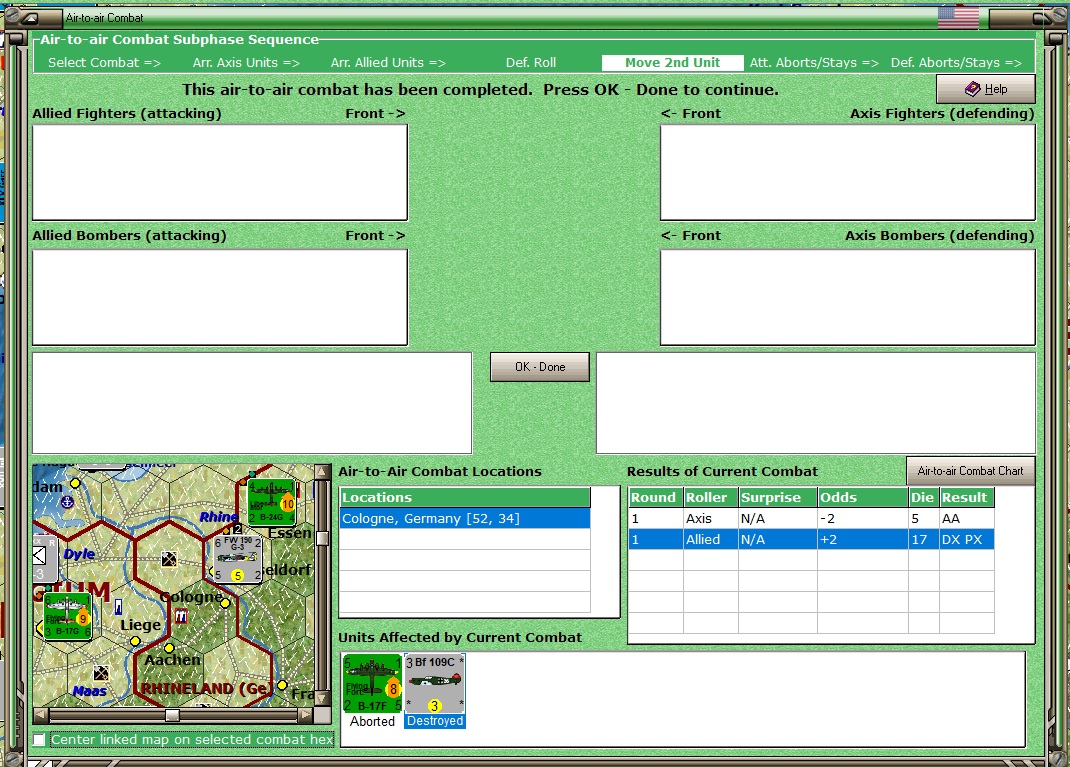This screenshot has width=1070, height=767.
Task: Click the Odds column header
Action: coord(863,497)
